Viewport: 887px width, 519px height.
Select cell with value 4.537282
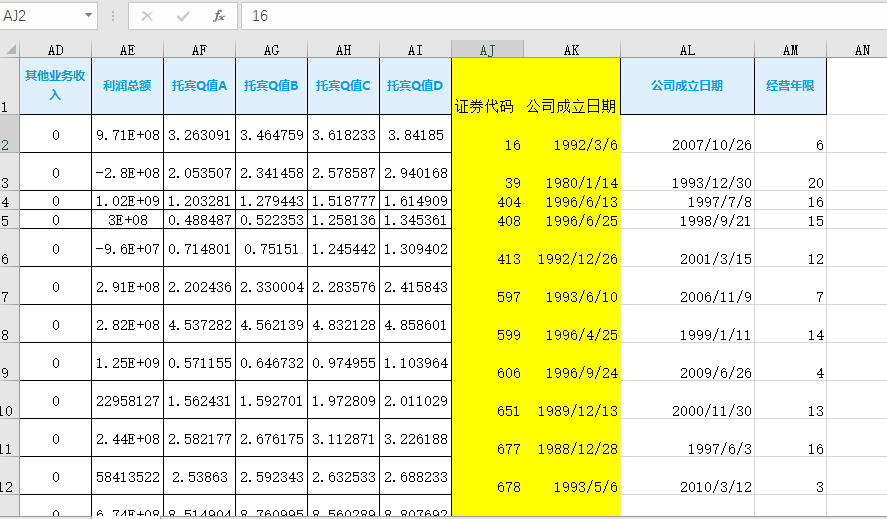click(199, 324)
